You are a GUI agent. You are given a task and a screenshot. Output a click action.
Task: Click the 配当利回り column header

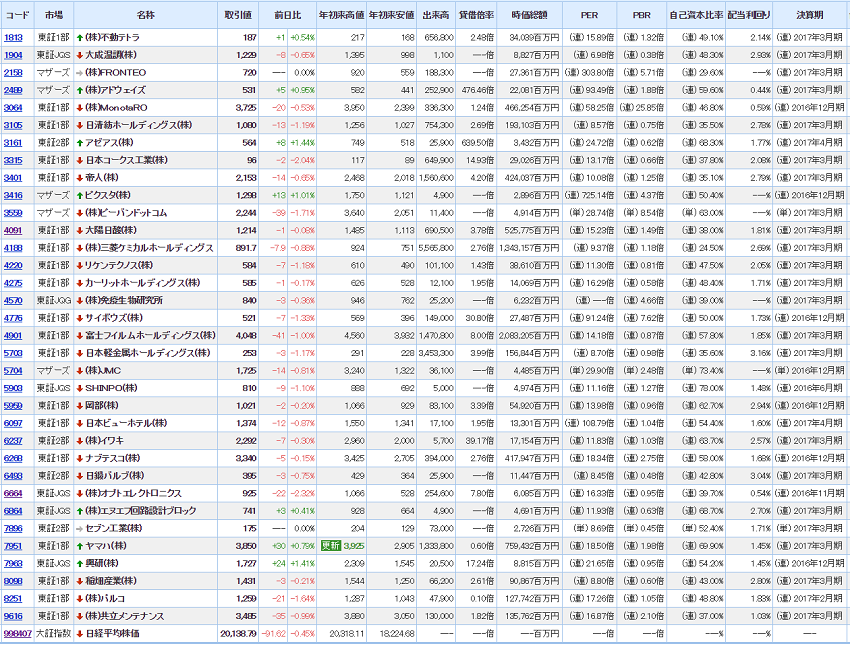pyautogui.click(x=749, y=15)
